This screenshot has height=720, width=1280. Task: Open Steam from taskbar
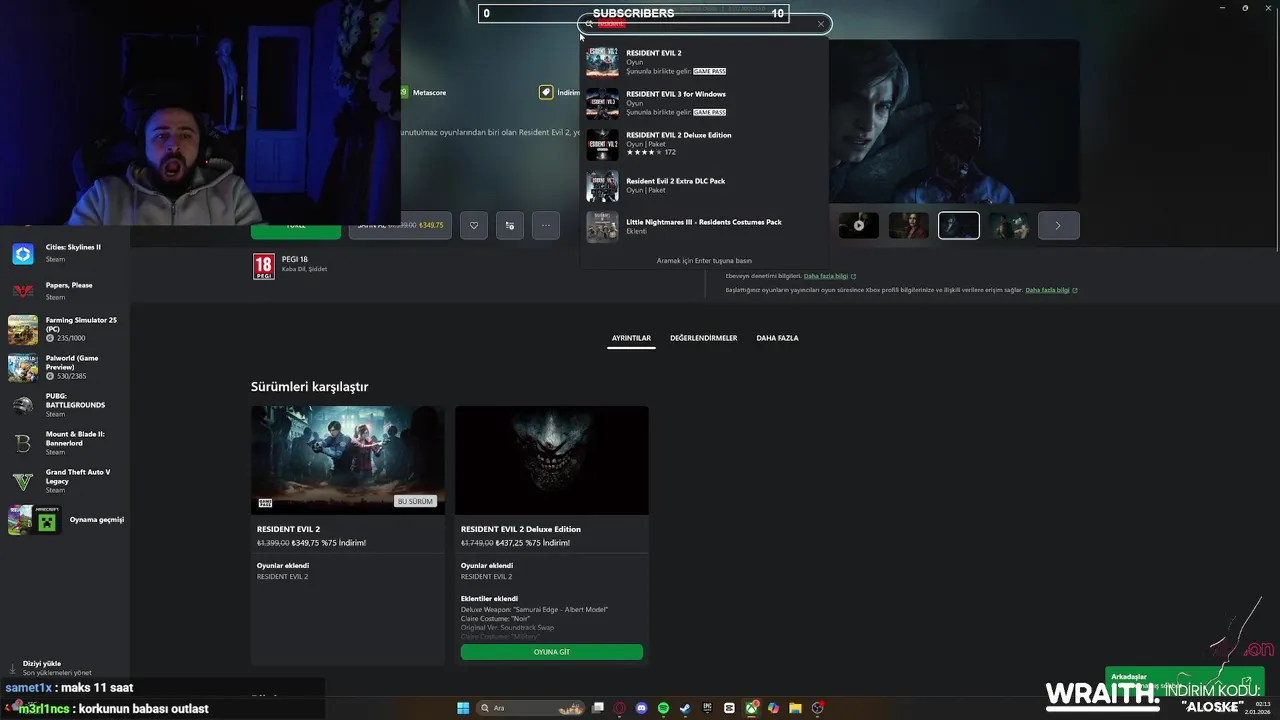pos(685,708)
